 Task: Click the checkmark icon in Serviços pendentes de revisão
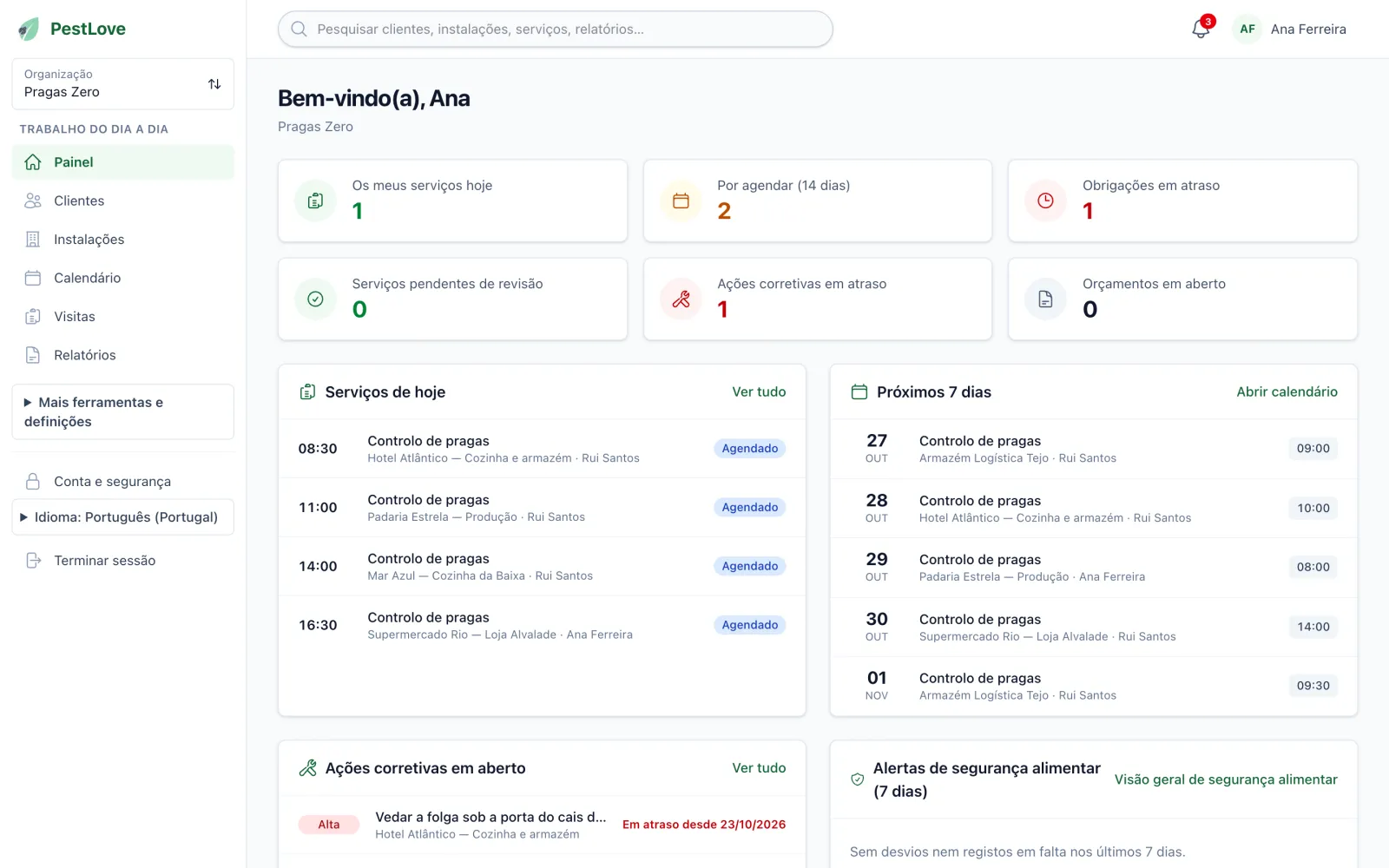coord(316,299)
